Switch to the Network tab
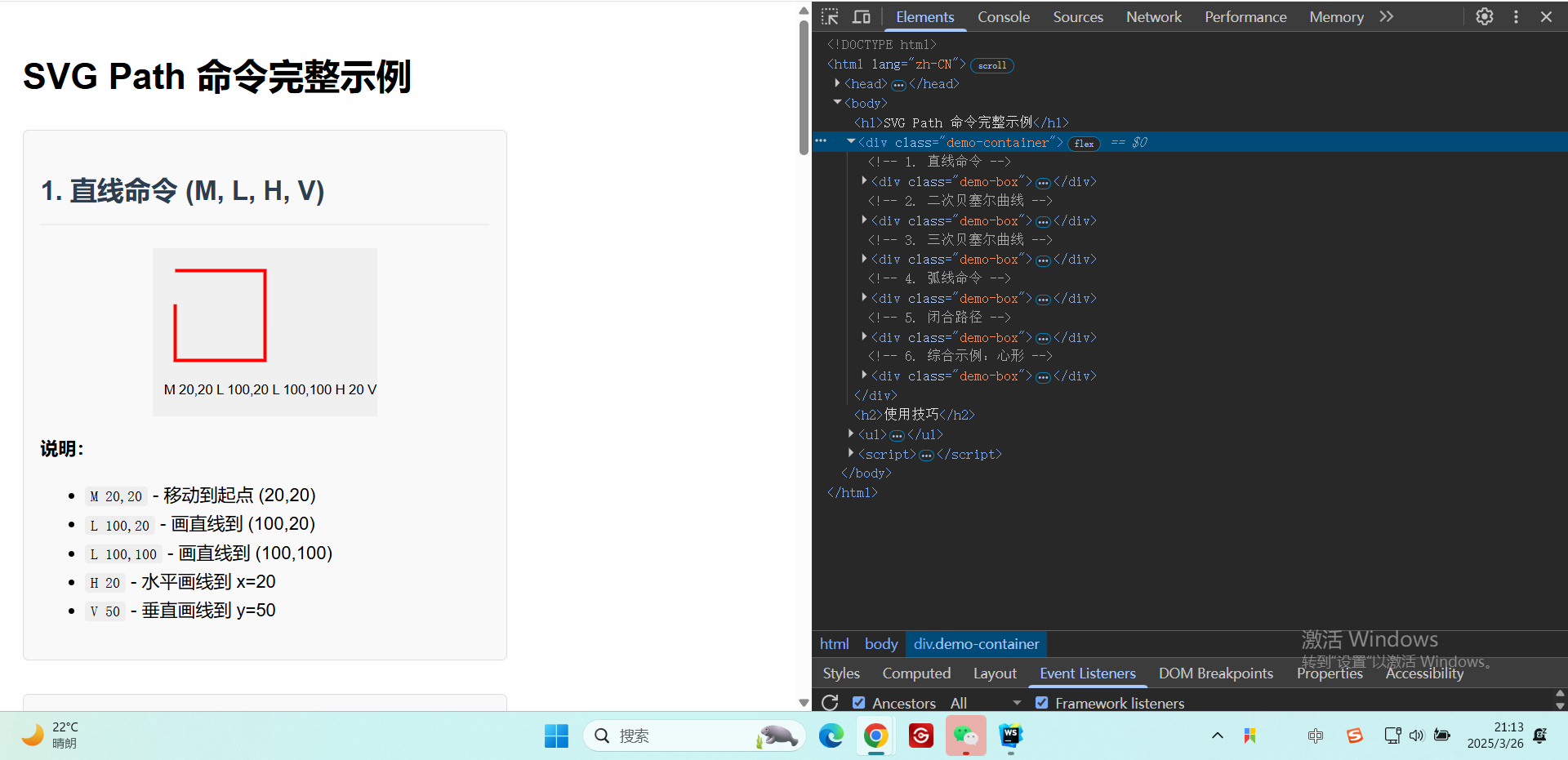Viewport: 1568px width, 760px height. pos(1154,16)
